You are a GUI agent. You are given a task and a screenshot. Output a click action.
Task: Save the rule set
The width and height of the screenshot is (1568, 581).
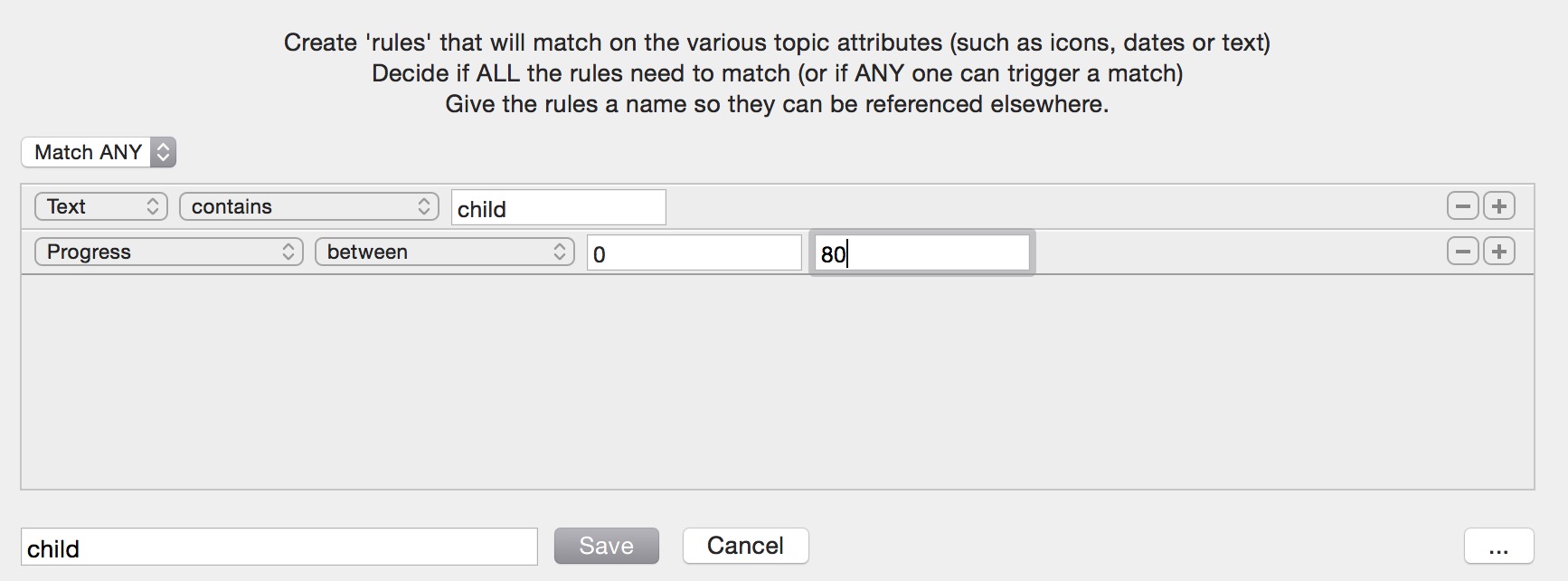[x=606, y=545]
